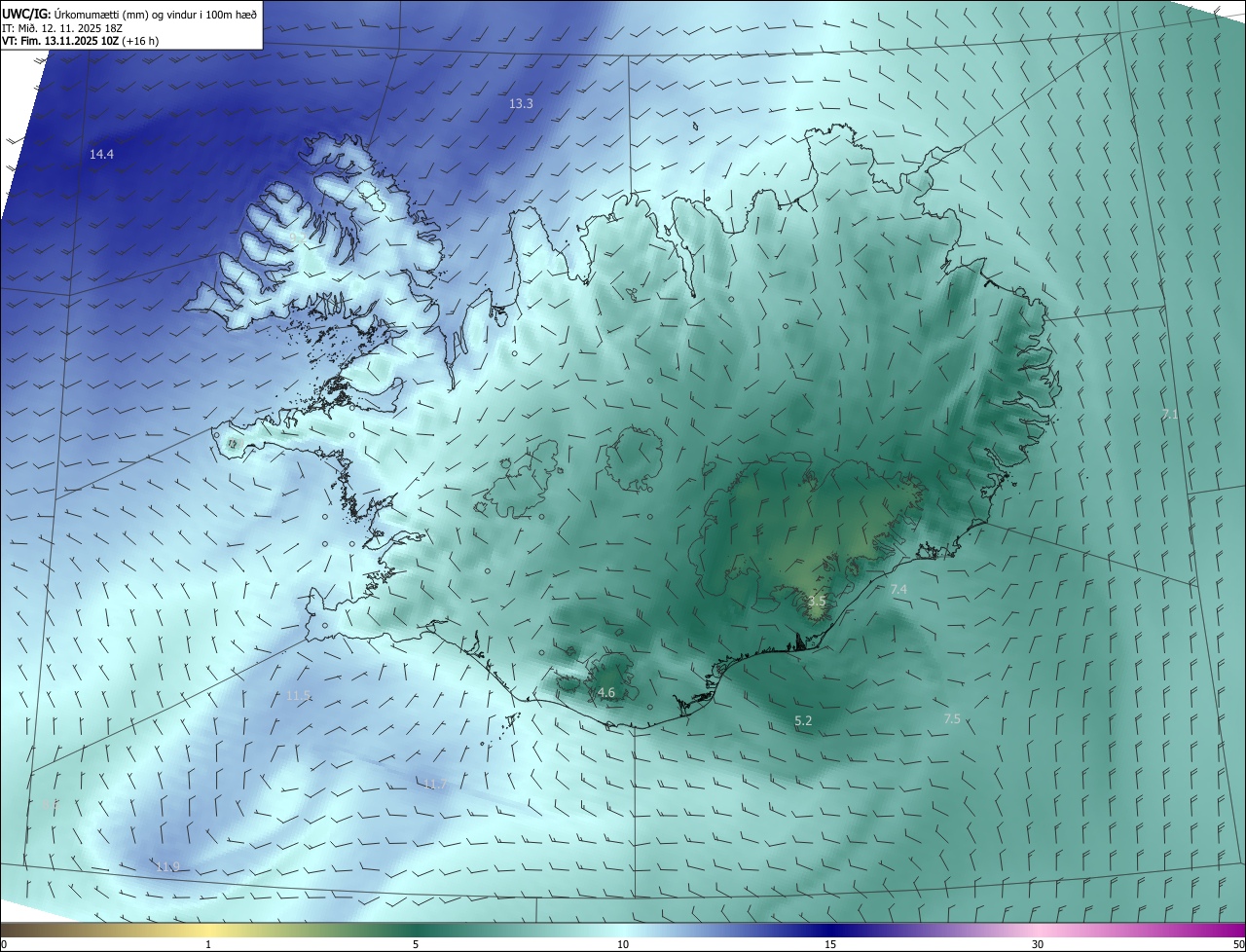This screenshot has height=952, width=1246.
Task: Click the 13.3 value label on the map
Action: 521,103
